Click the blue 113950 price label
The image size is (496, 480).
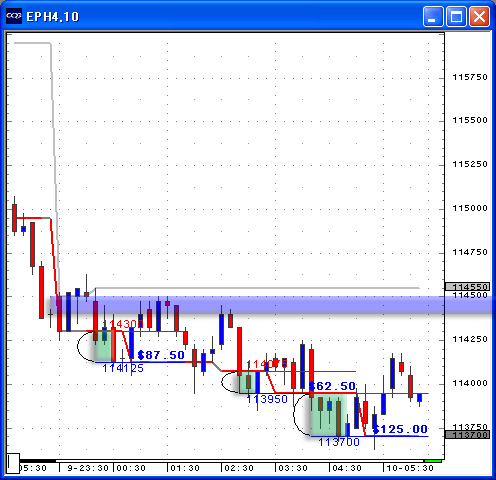(267, 399)
